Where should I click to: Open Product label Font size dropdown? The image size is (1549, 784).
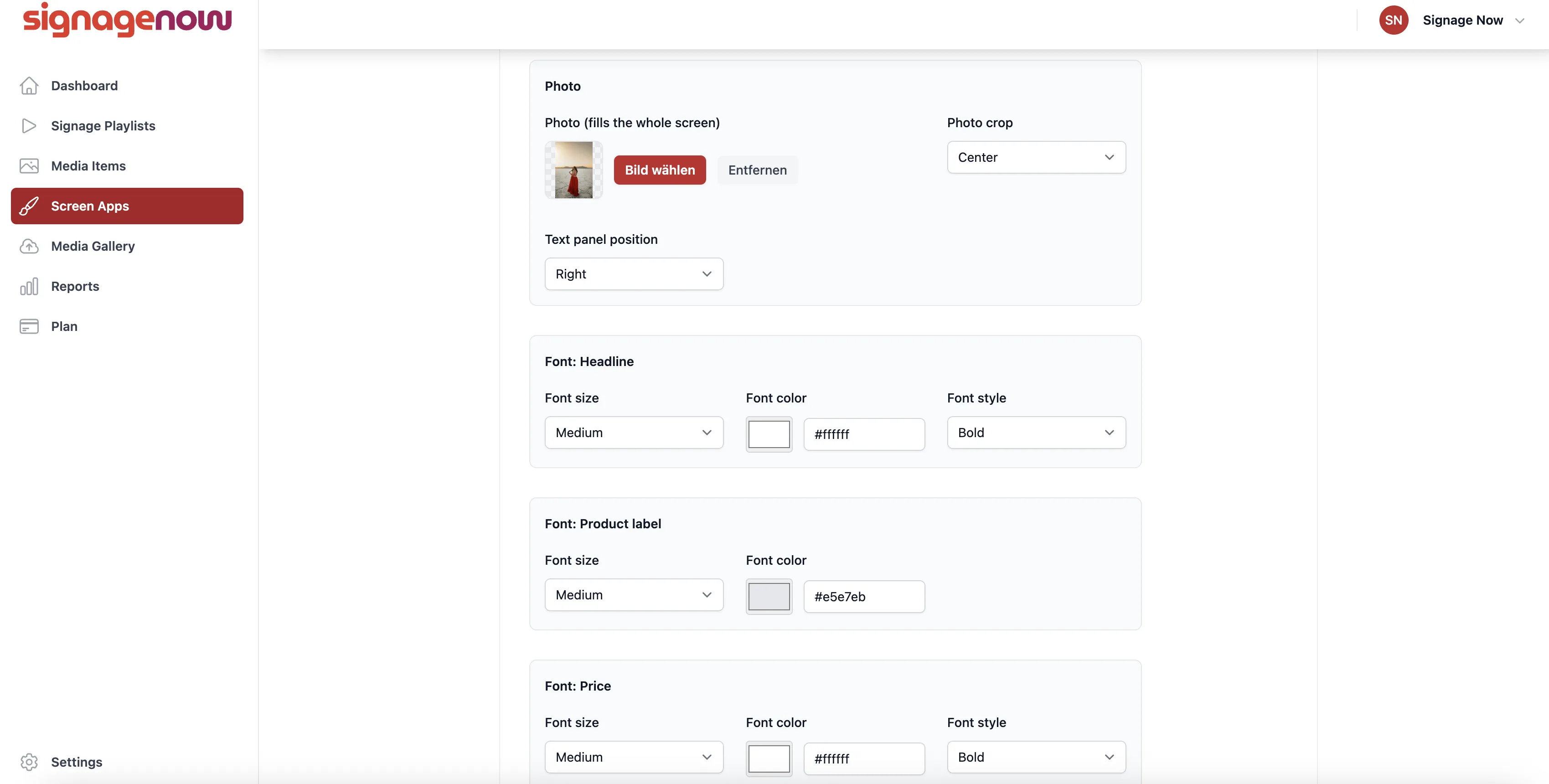[x=634, y=595]
